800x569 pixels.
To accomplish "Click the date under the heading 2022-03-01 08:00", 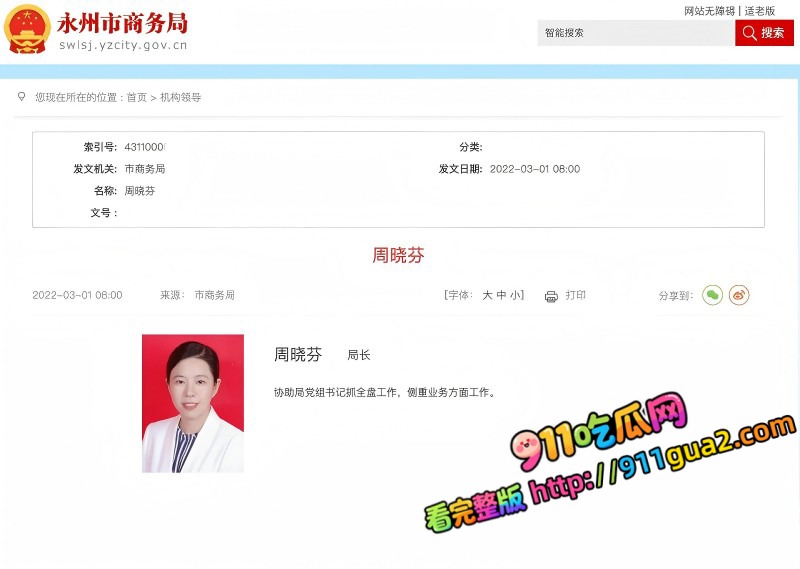I will (x=77, y=295).
